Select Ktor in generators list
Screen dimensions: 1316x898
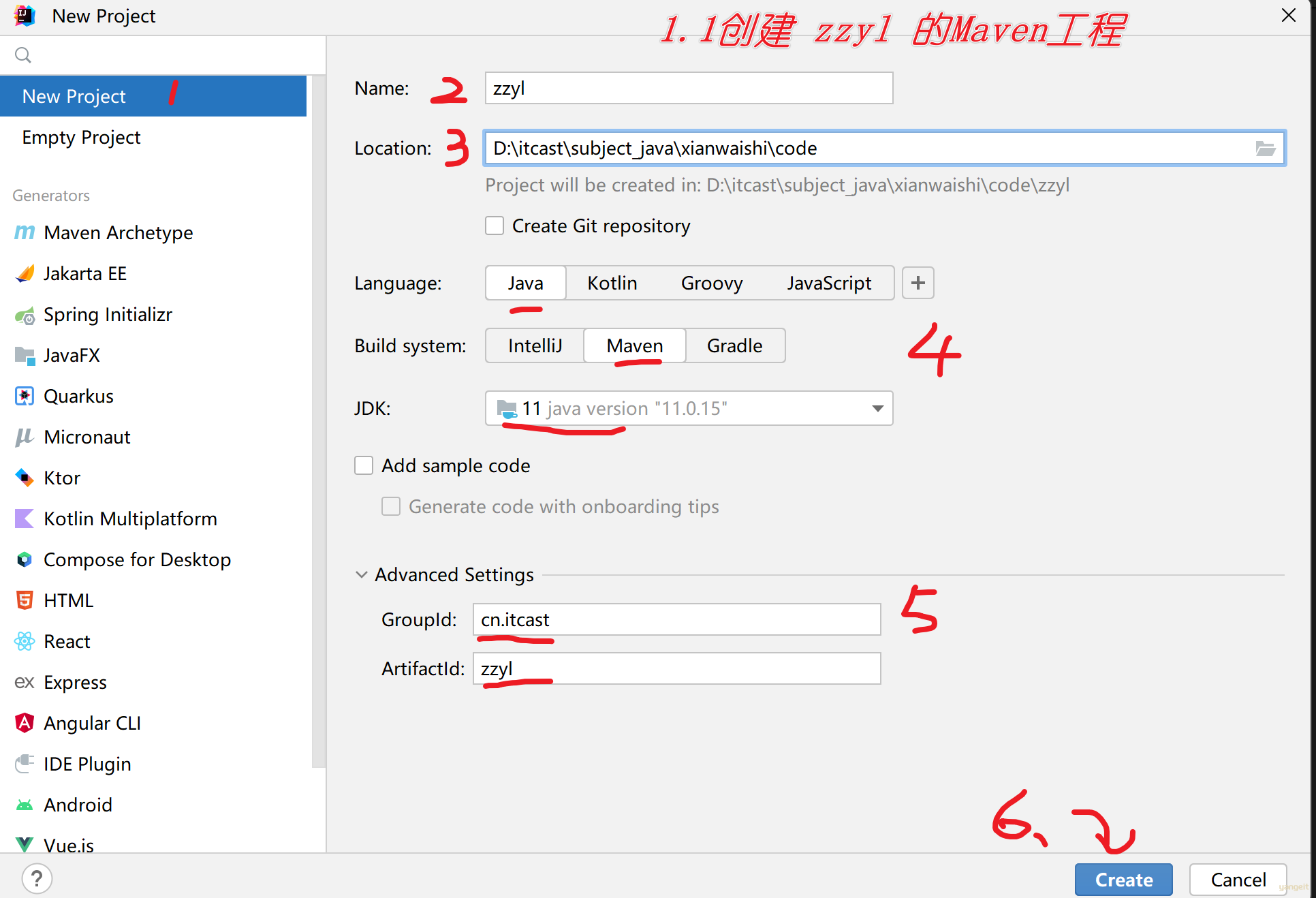[x=153, y=478]
